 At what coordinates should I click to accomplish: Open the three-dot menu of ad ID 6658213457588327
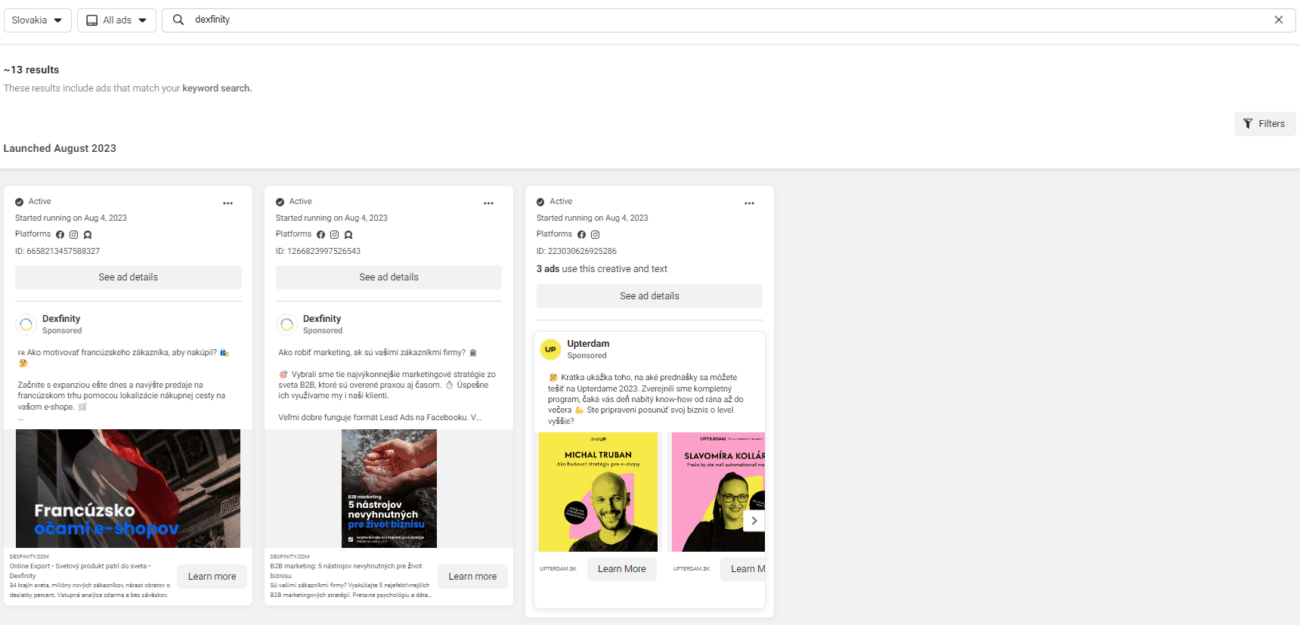[228, 203]
